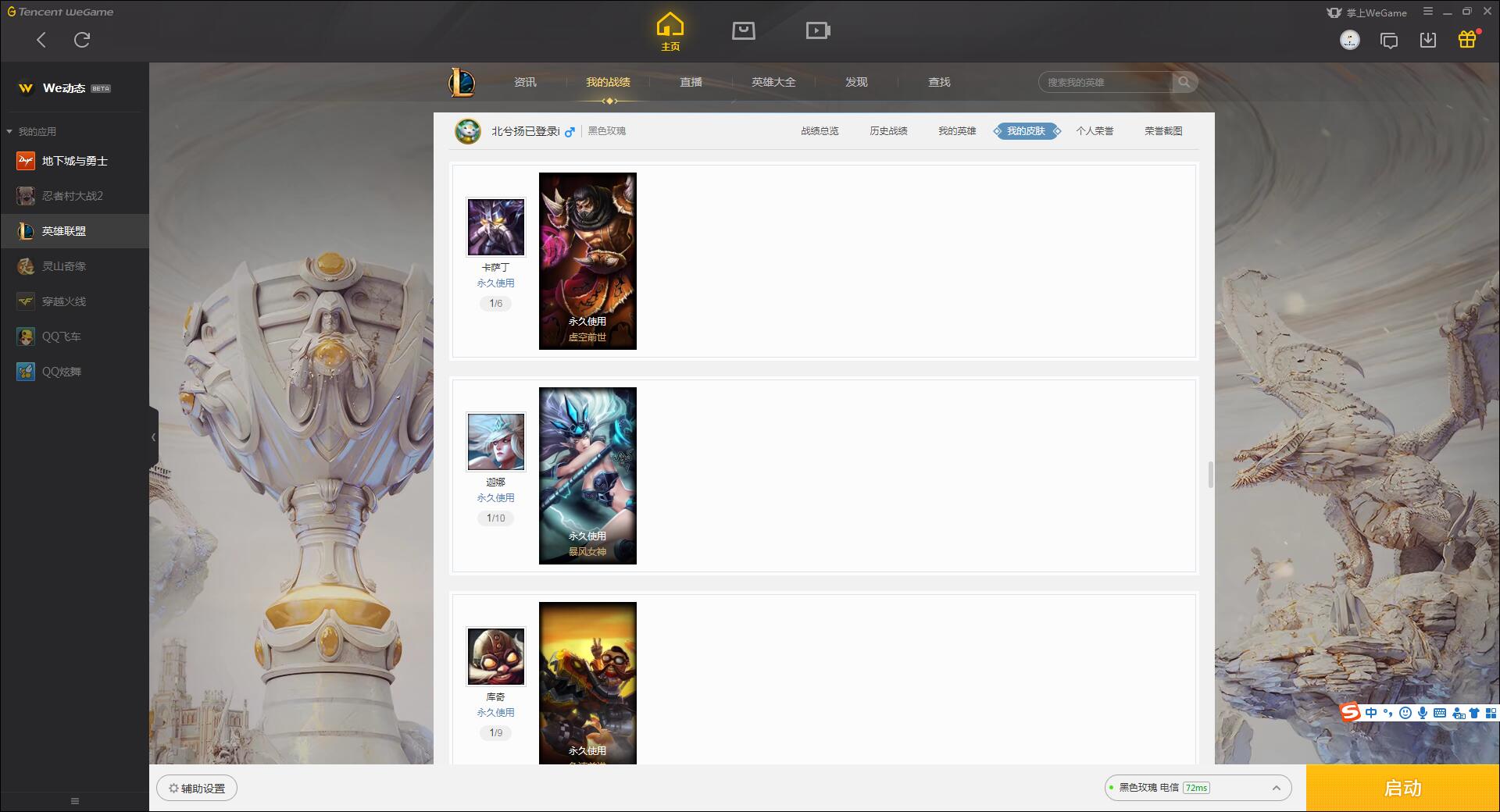
Task: Open the IME toolbox grid icon
Action: click(1491, 713)
